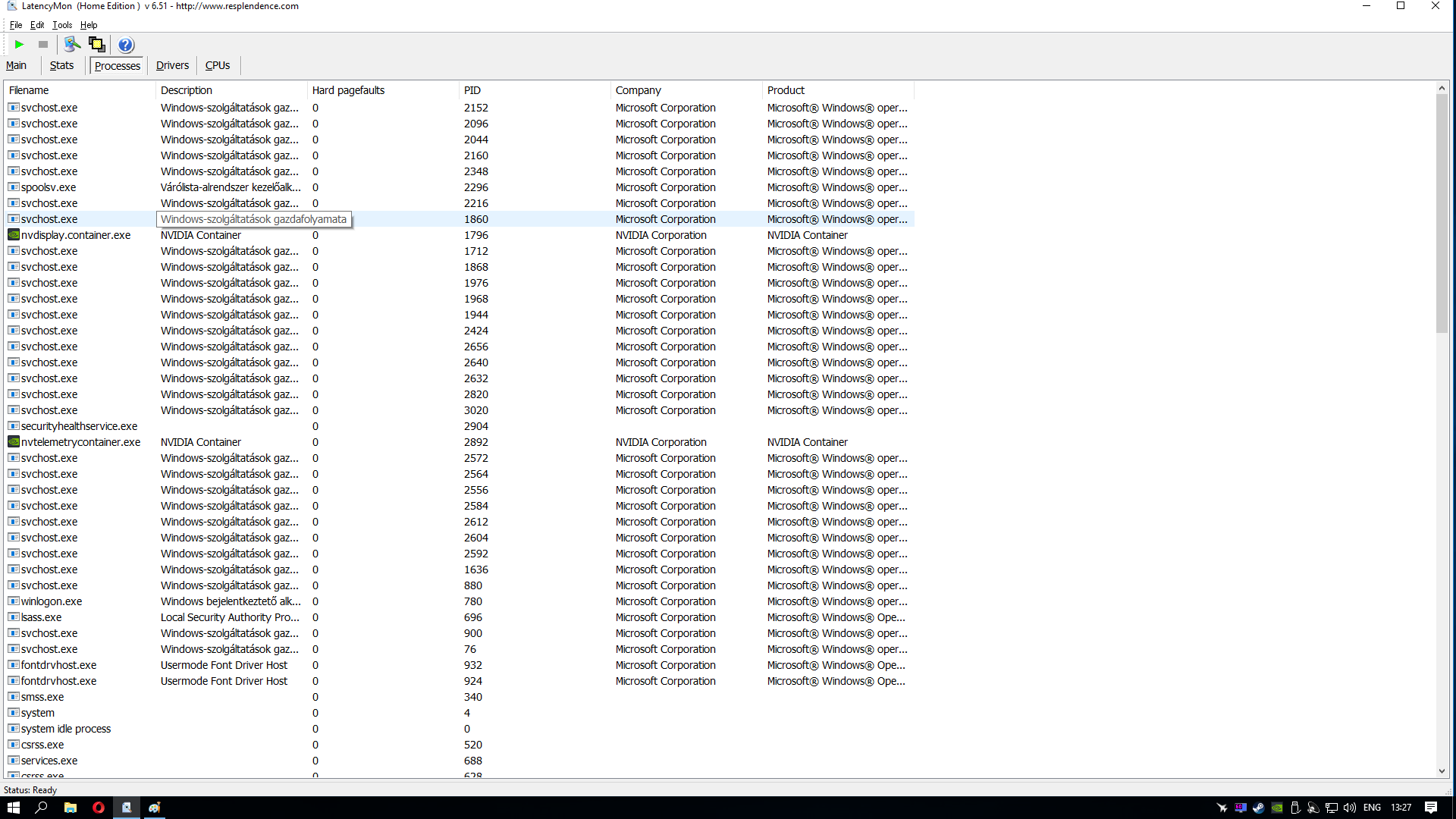Click the overlapping yellow windows toolbar icon
The height and width of the screenshot is (819, 1456).
tap(97, 45)
